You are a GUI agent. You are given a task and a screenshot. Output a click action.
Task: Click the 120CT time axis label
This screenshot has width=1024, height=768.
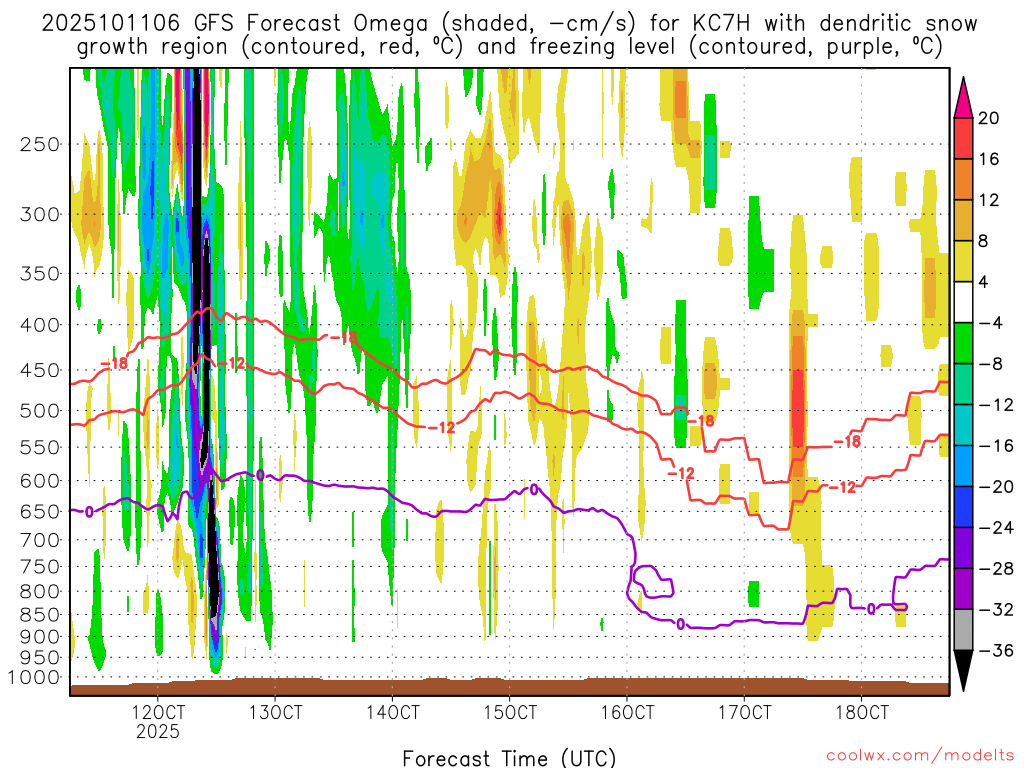[158, 712]
